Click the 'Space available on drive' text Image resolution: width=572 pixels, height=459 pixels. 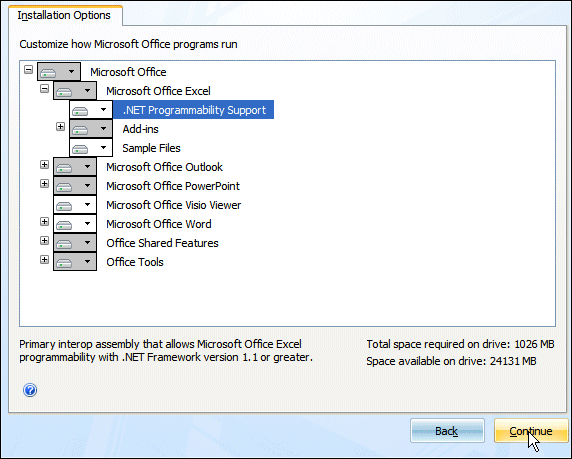451,361
